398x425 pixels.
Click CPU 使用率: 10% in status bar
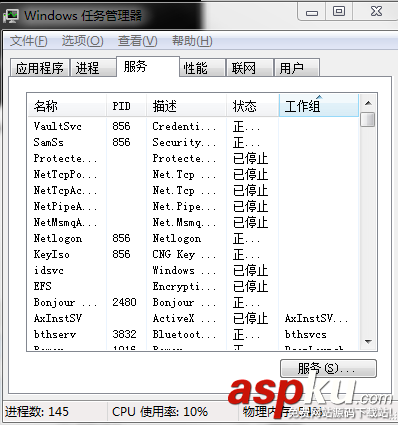coord(160,412)
